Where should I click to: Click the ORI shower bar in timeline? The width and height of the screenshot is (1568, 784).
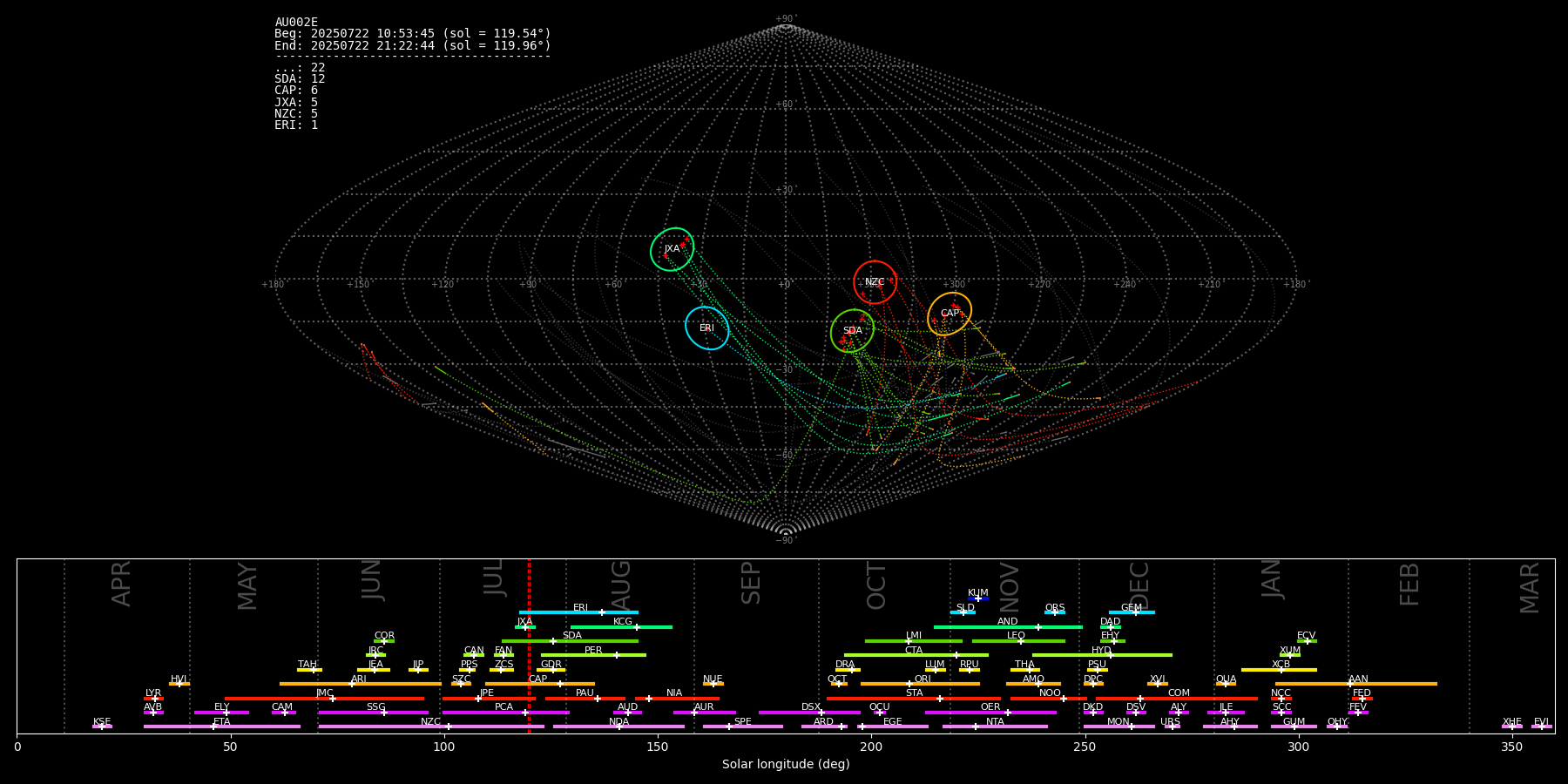tap(920, 684)
